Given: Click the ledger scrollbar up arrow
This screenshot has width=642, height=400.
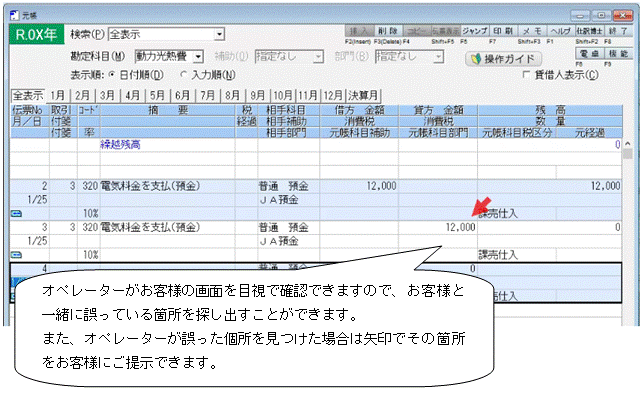Looking at the screenshot, I should pyautogui.click(x=627, y=144).
